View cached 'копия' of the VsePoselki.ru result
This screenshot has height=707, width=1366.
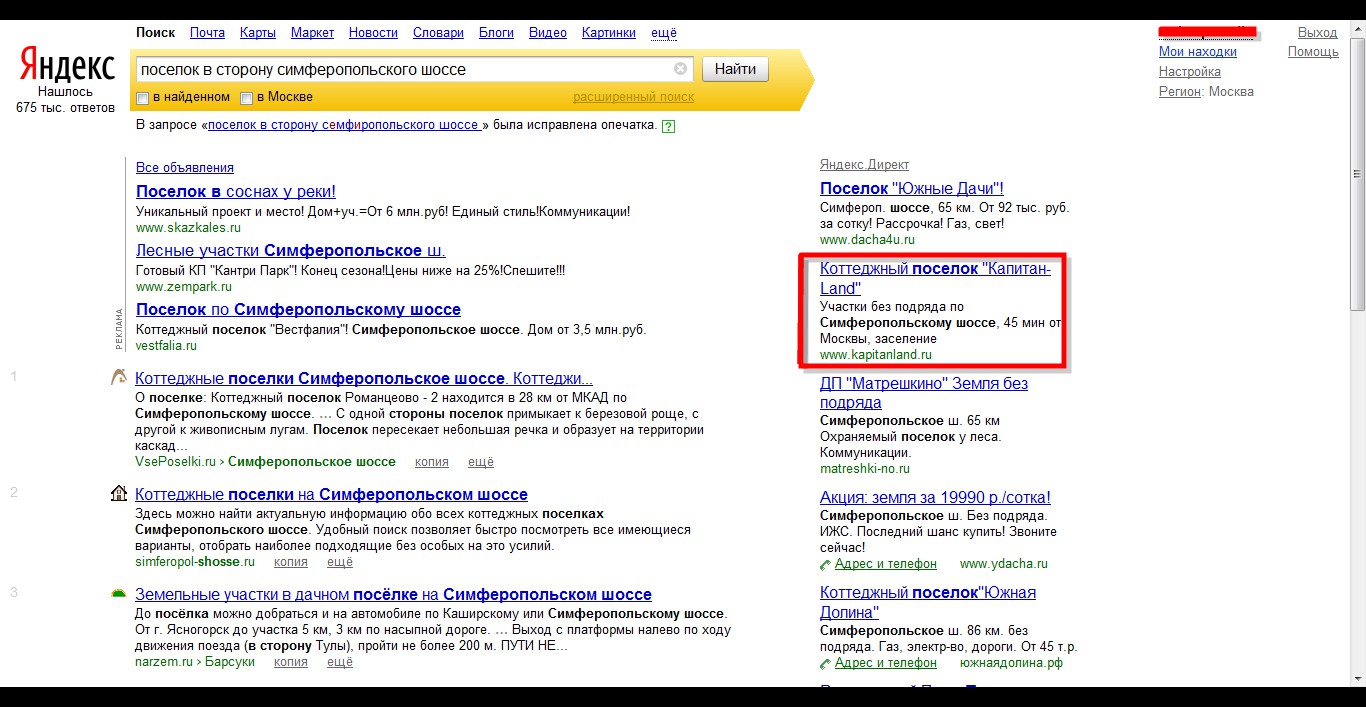point(432,462)
